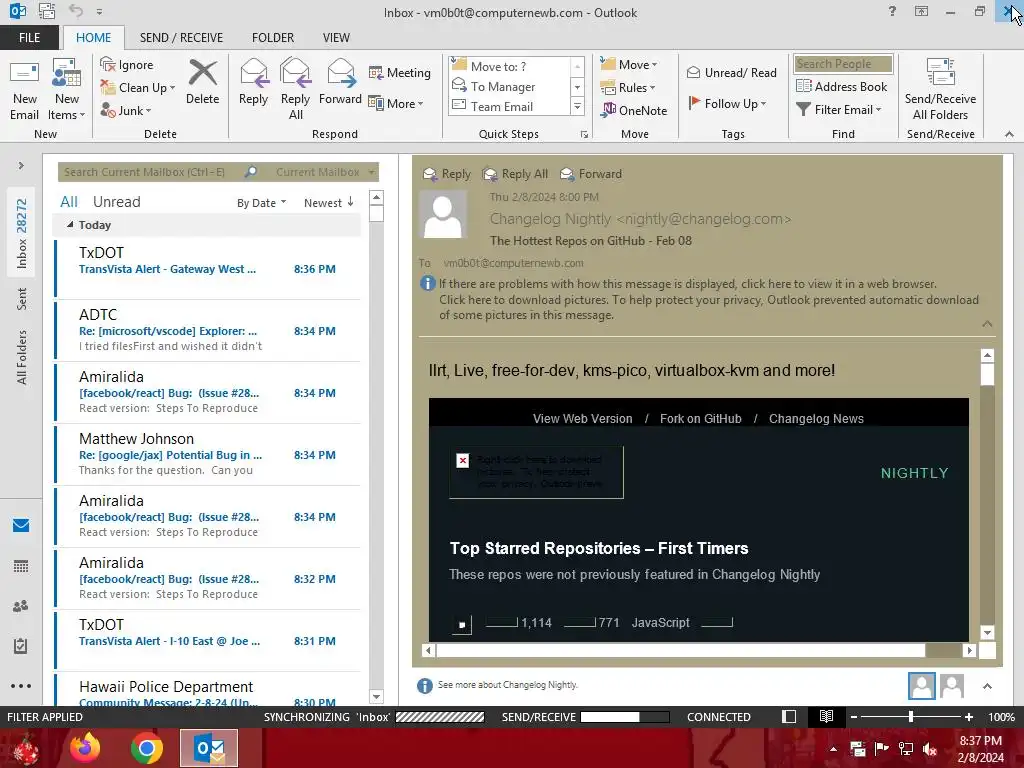Screen dimensions: 1024x768
Task: Click Forward in reading pane
Action: [590, 174]
